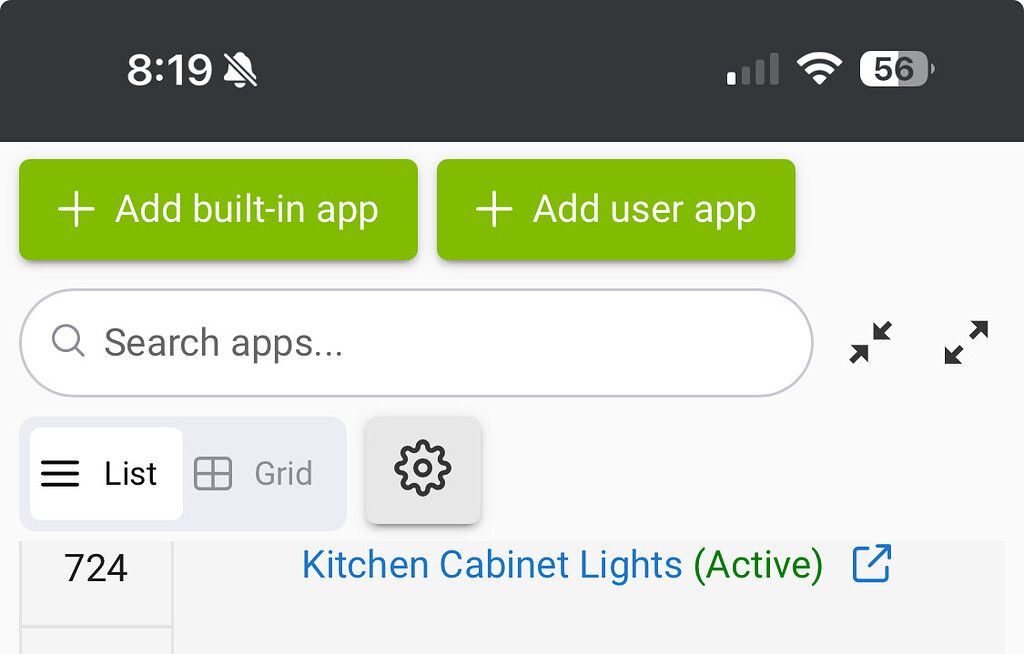1024x654 pixels.
Task: Tap the Wi-Fi icon in the status bar
Action: point(819,70)
